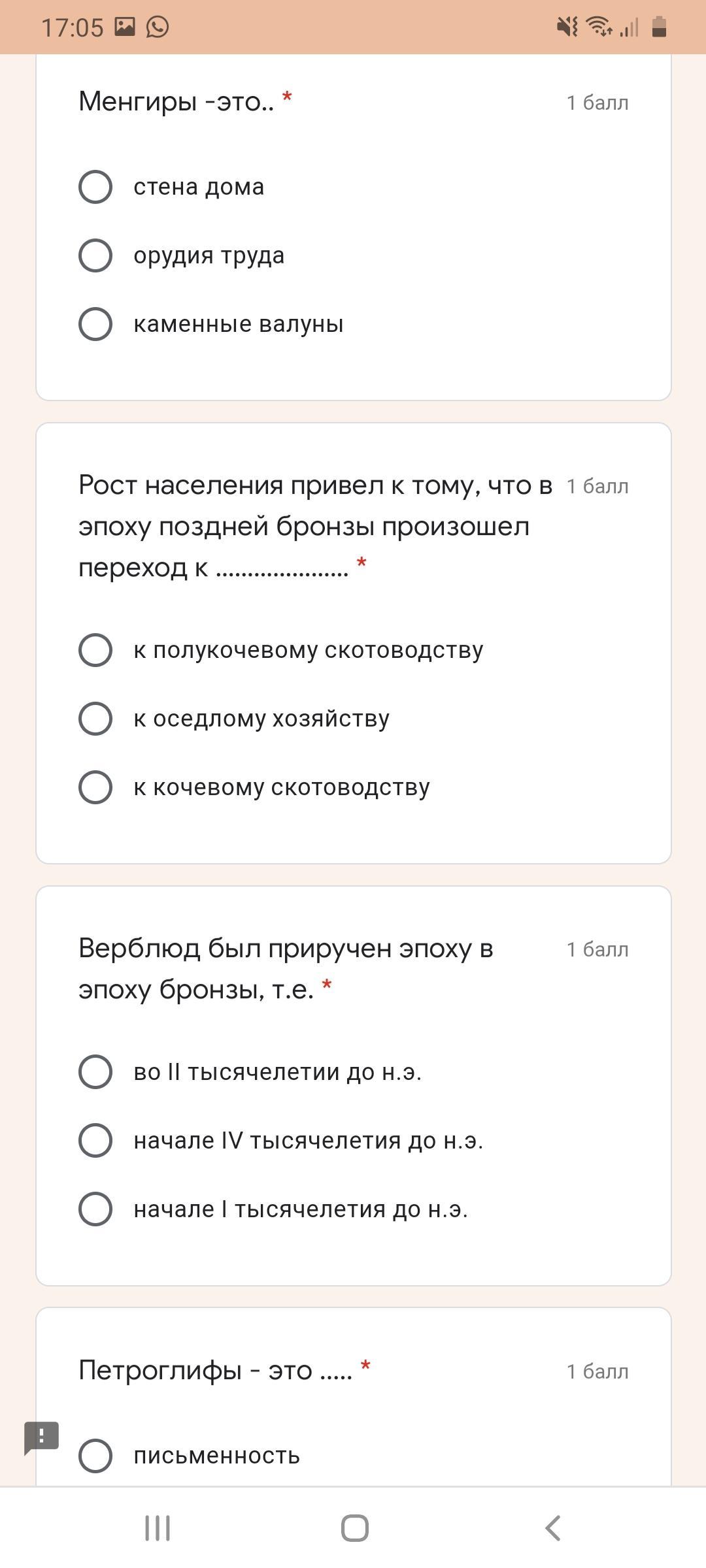Tap the Wi-Fi status icon

tap(599, 27)
